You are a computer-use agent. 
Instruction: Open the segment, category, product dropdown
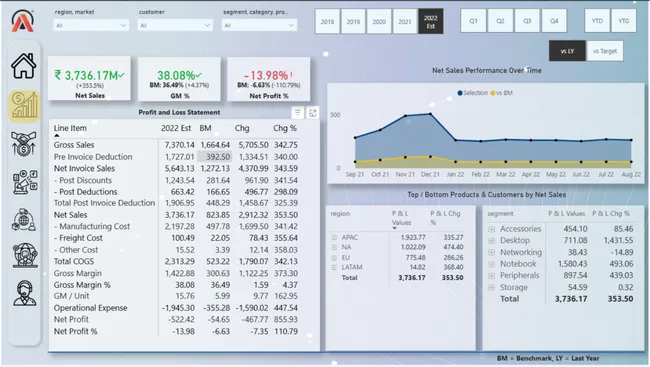259,25
